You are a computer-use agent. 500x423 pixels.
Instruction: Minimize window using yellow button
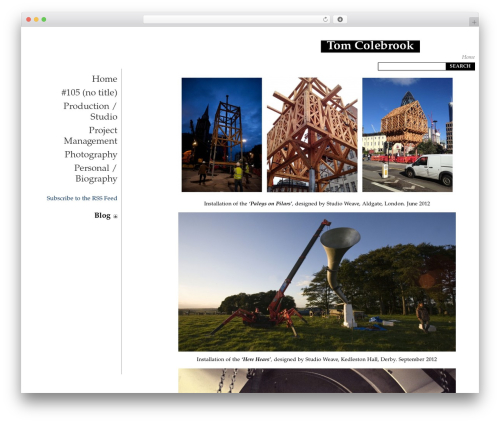36,19
